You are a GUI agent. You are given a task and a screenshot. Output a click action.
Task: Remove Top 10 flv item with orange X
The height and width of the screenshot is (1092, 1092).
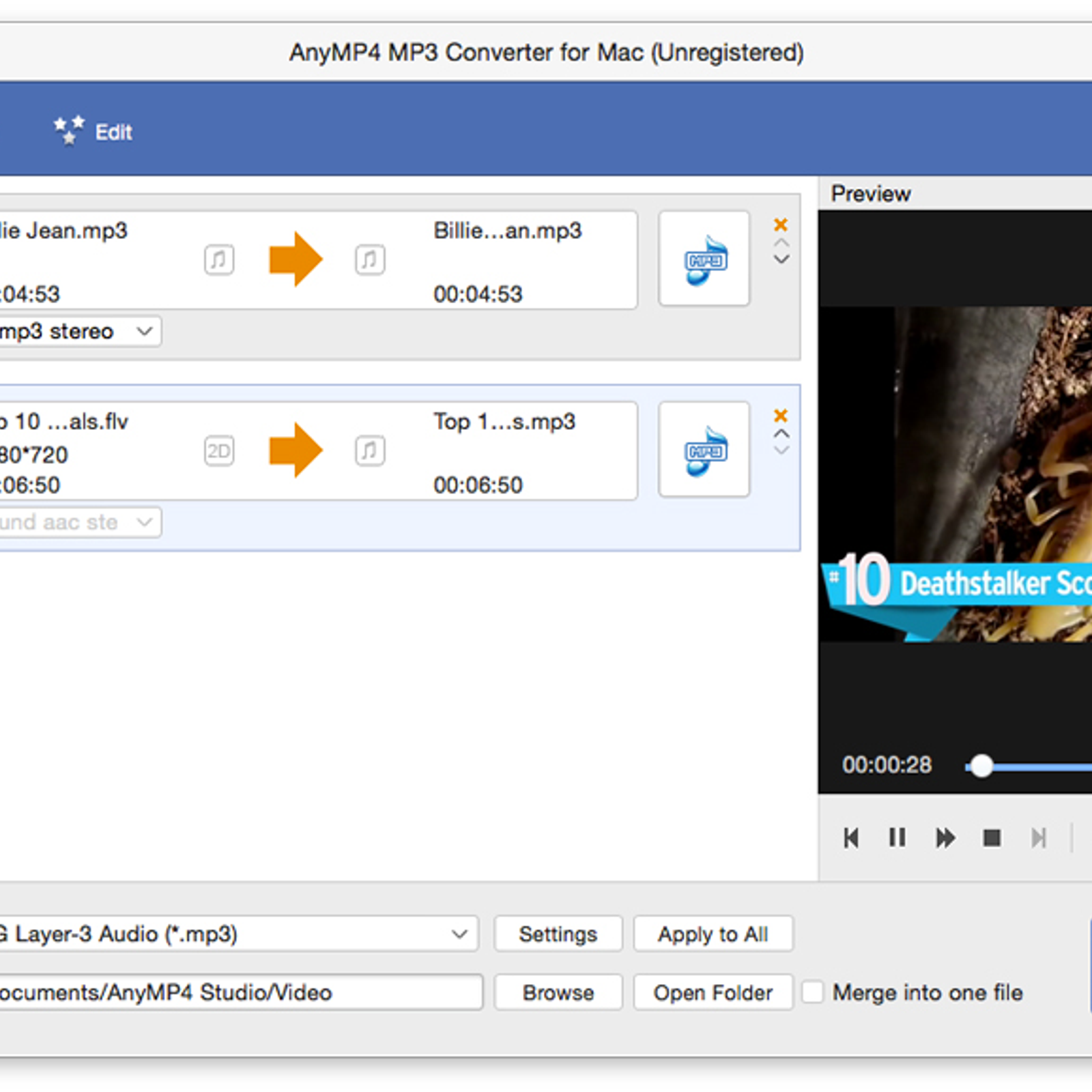(x=781, y=416)
